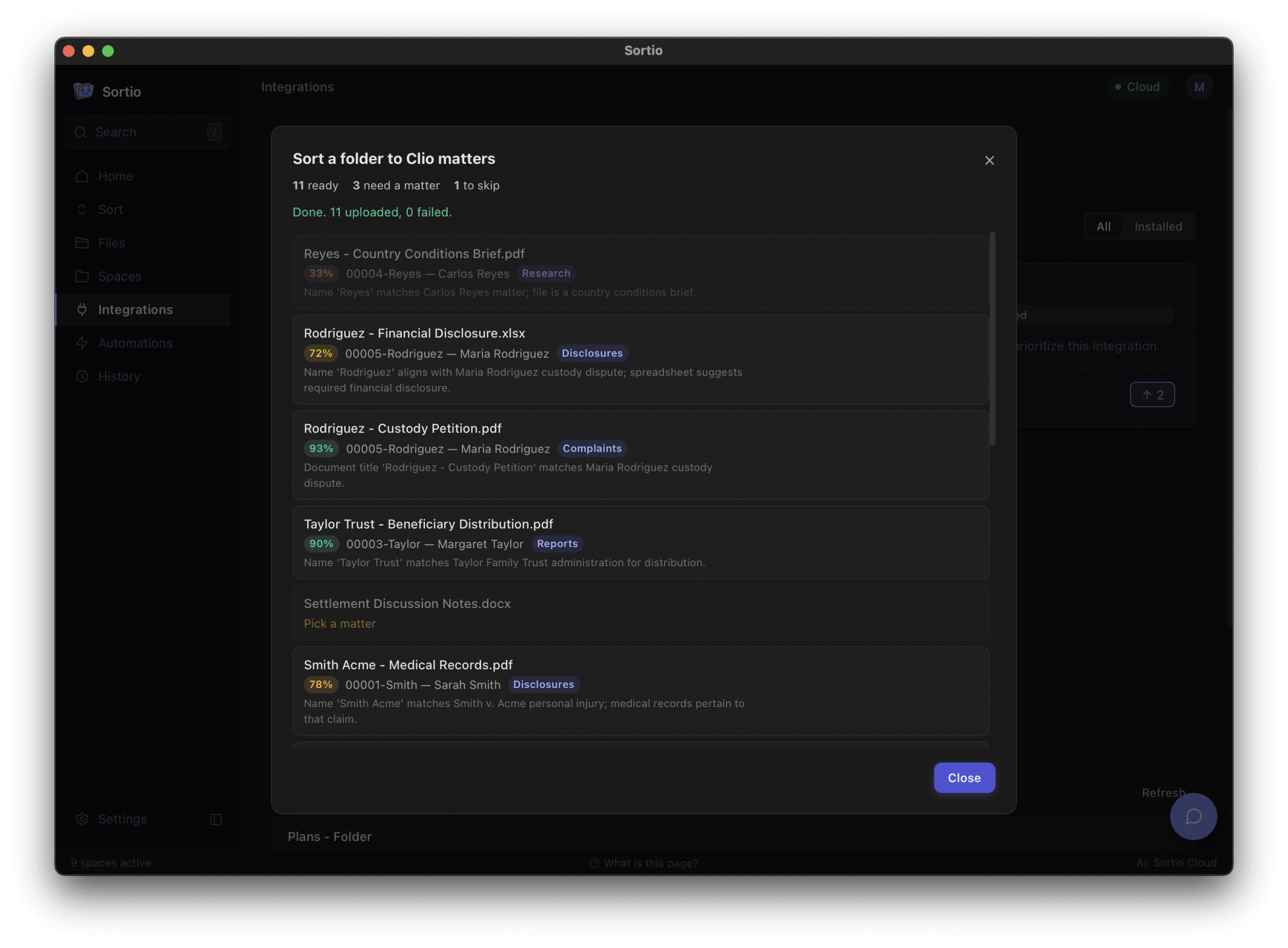This screenshot has height=948, width=1288.
Task: Click the Sort arrows icon
Action: click(x=82, y=209)
